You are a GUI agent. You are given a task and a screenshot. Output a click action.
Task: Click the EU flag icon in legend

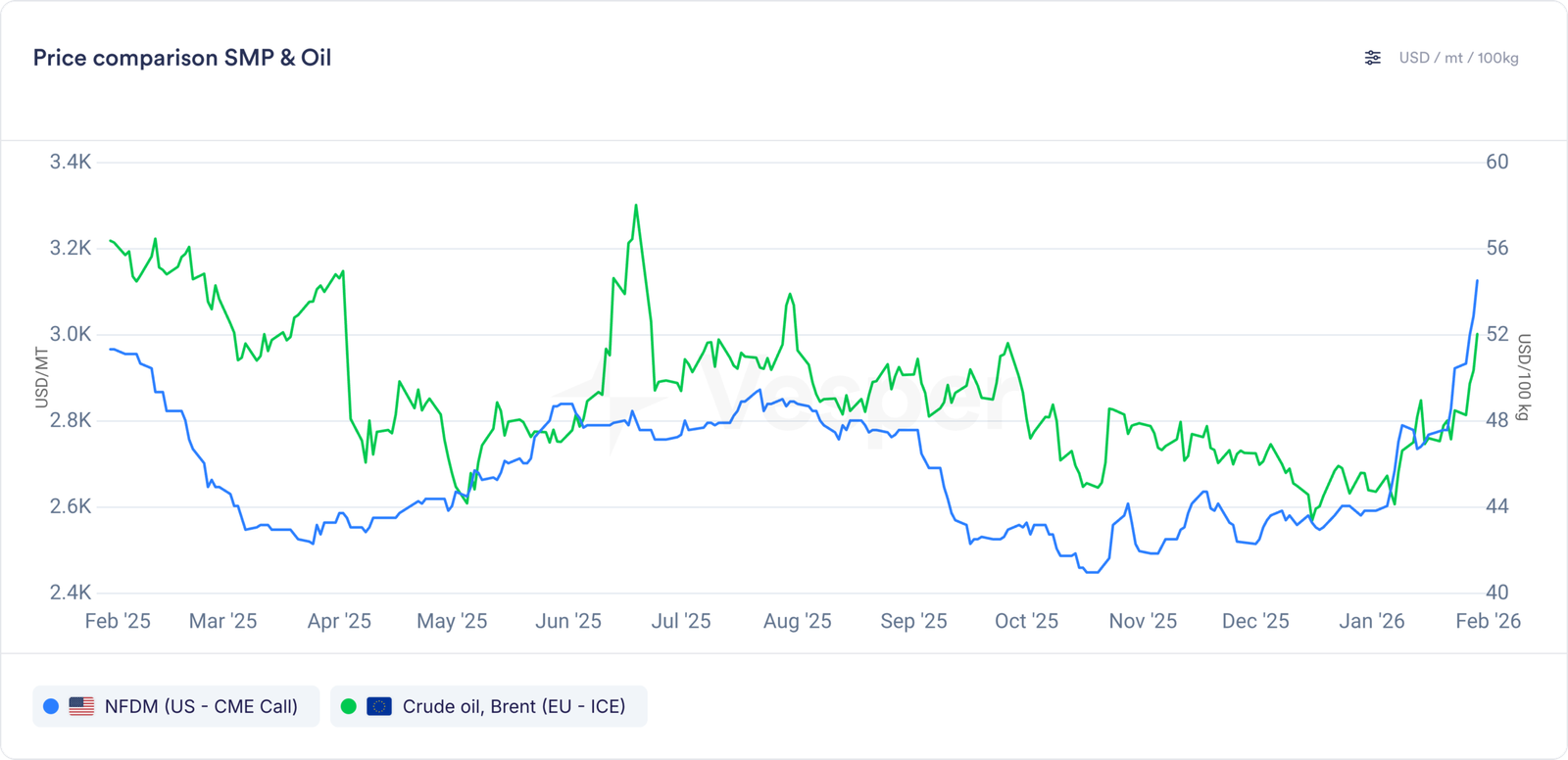[x=379, y=706]
